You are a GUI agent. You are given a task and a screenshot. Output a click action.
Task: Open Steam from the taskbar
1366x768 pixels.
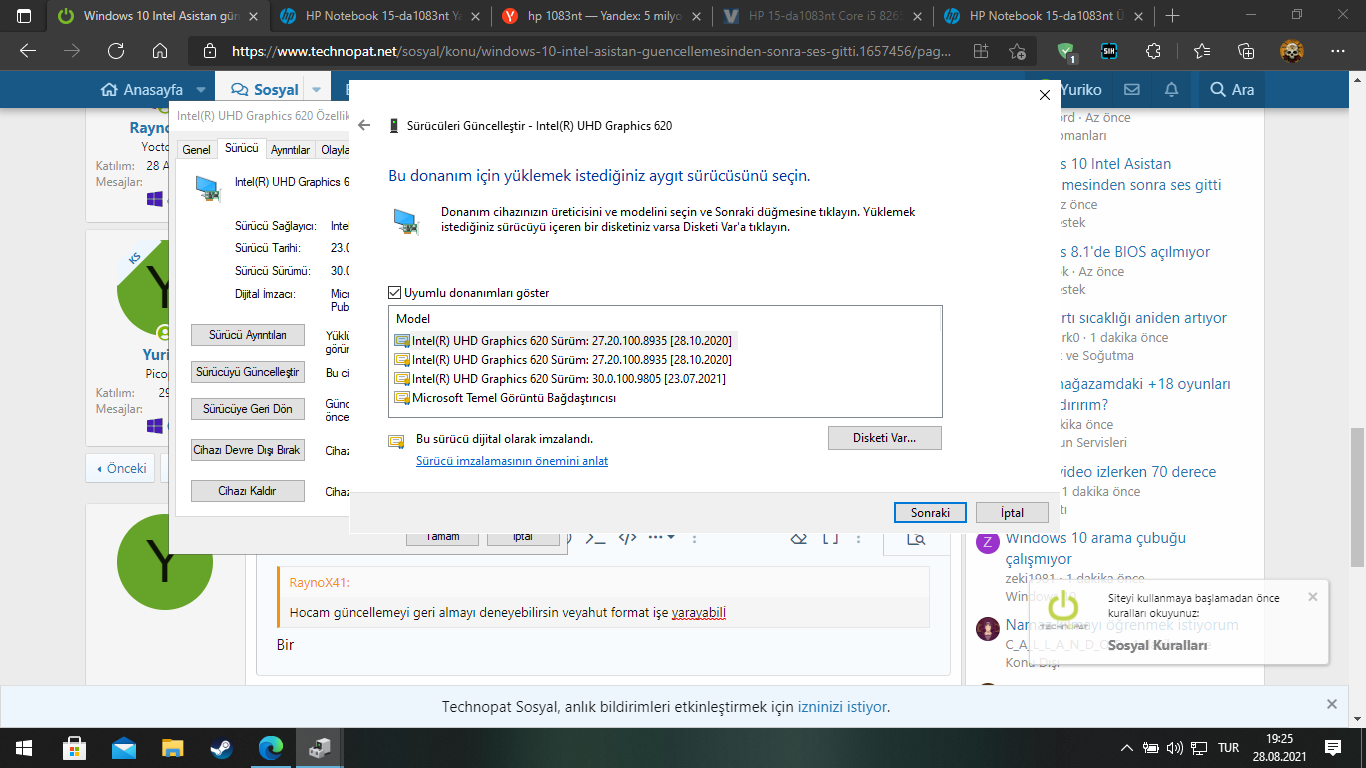click(x=222, y=747)
